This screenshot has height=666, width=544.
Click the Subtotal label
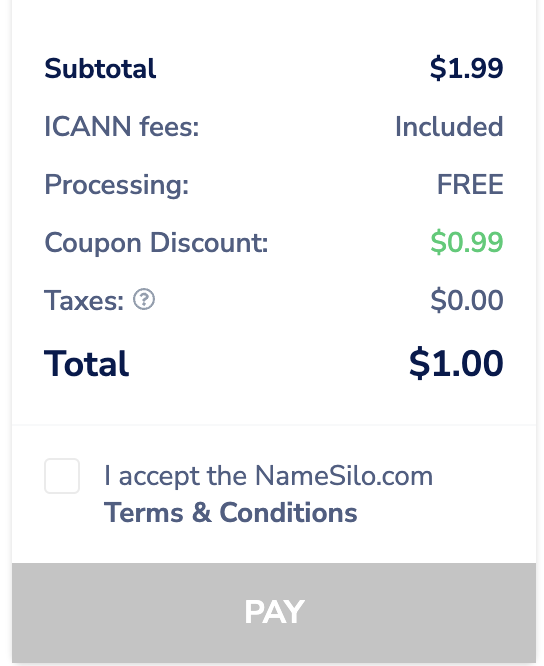[x=100, y=68]
